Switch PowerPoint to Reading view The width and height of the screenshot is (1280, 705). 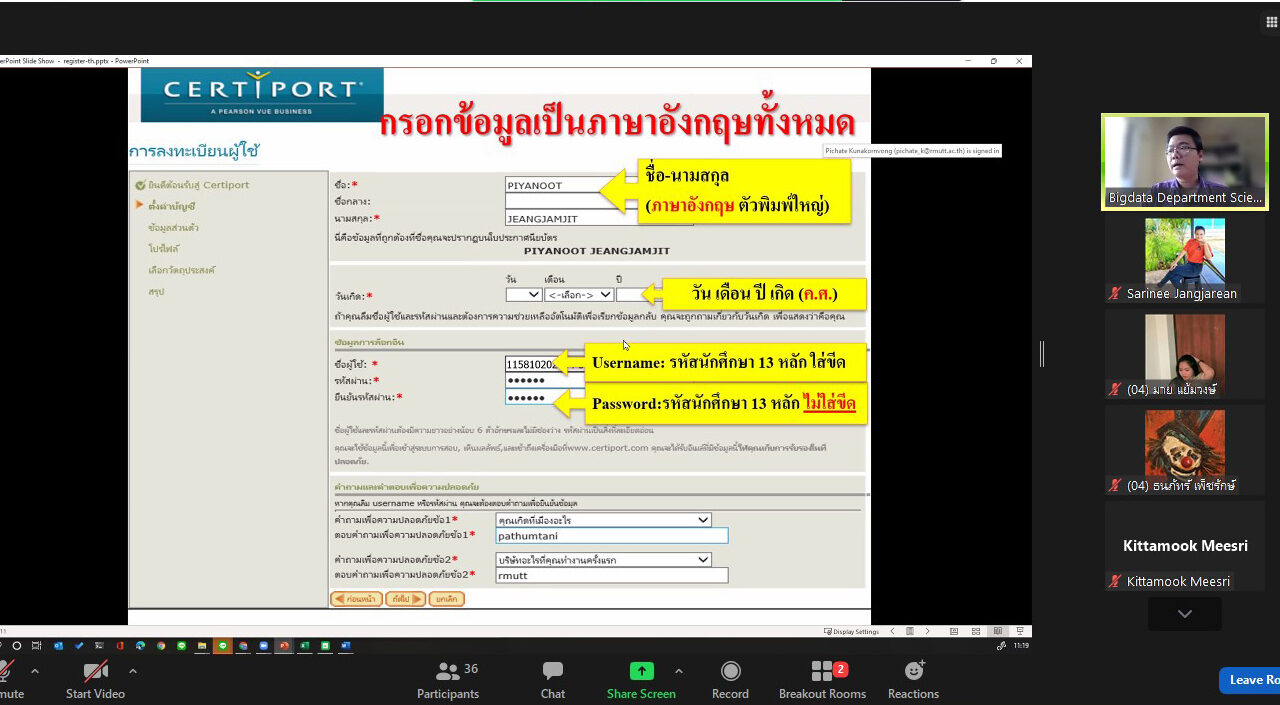tap(997, 631)
